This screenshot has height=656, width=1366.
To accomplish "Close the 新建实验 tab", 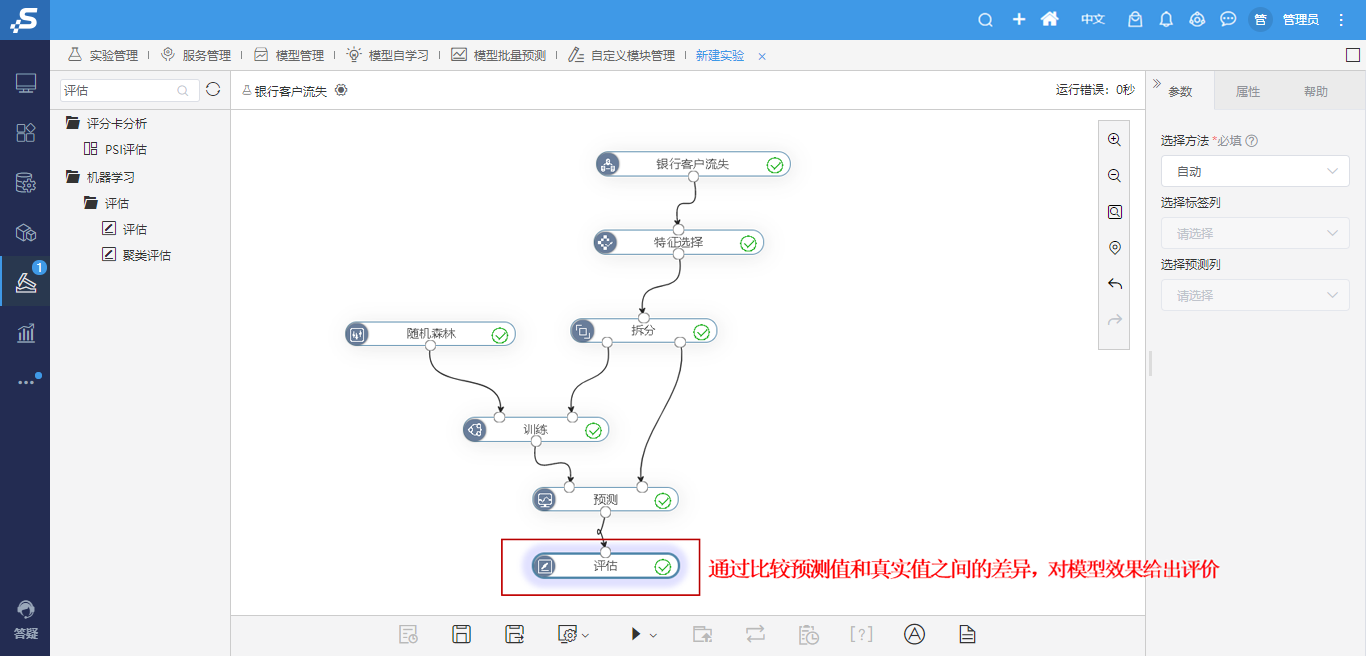I will point(762,56).
